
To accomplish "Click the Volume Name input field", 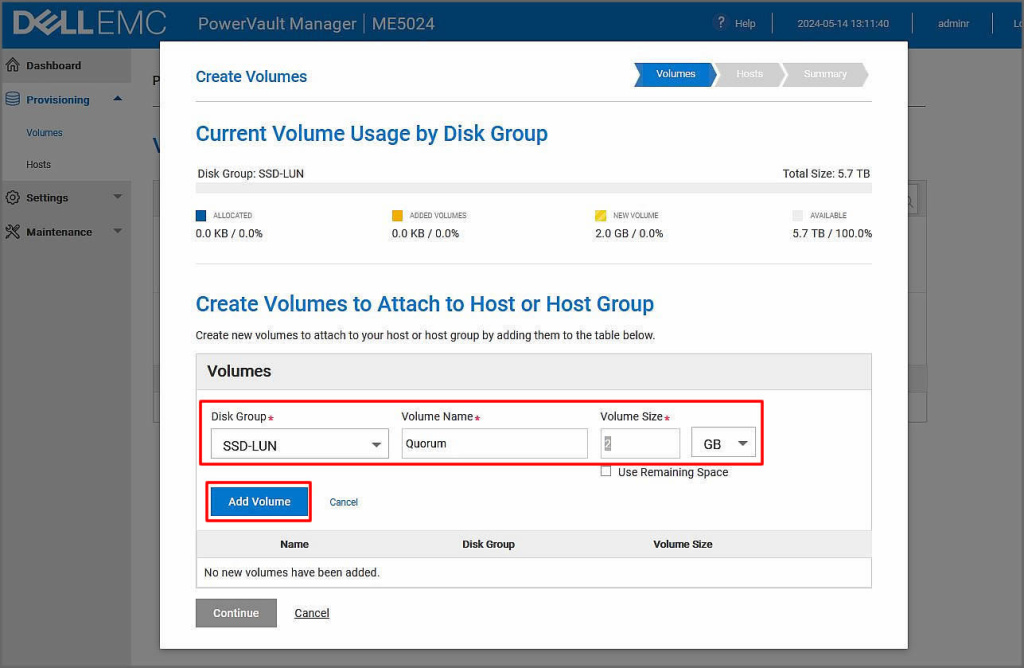I will pyautogui.click(x=494, y=444).
